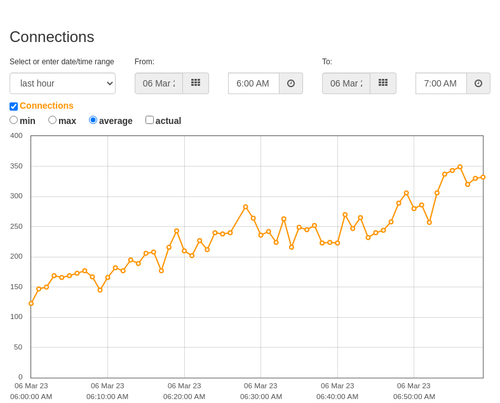
Task: Click the last data point on the chart
Action: click(x=483, y=177)
